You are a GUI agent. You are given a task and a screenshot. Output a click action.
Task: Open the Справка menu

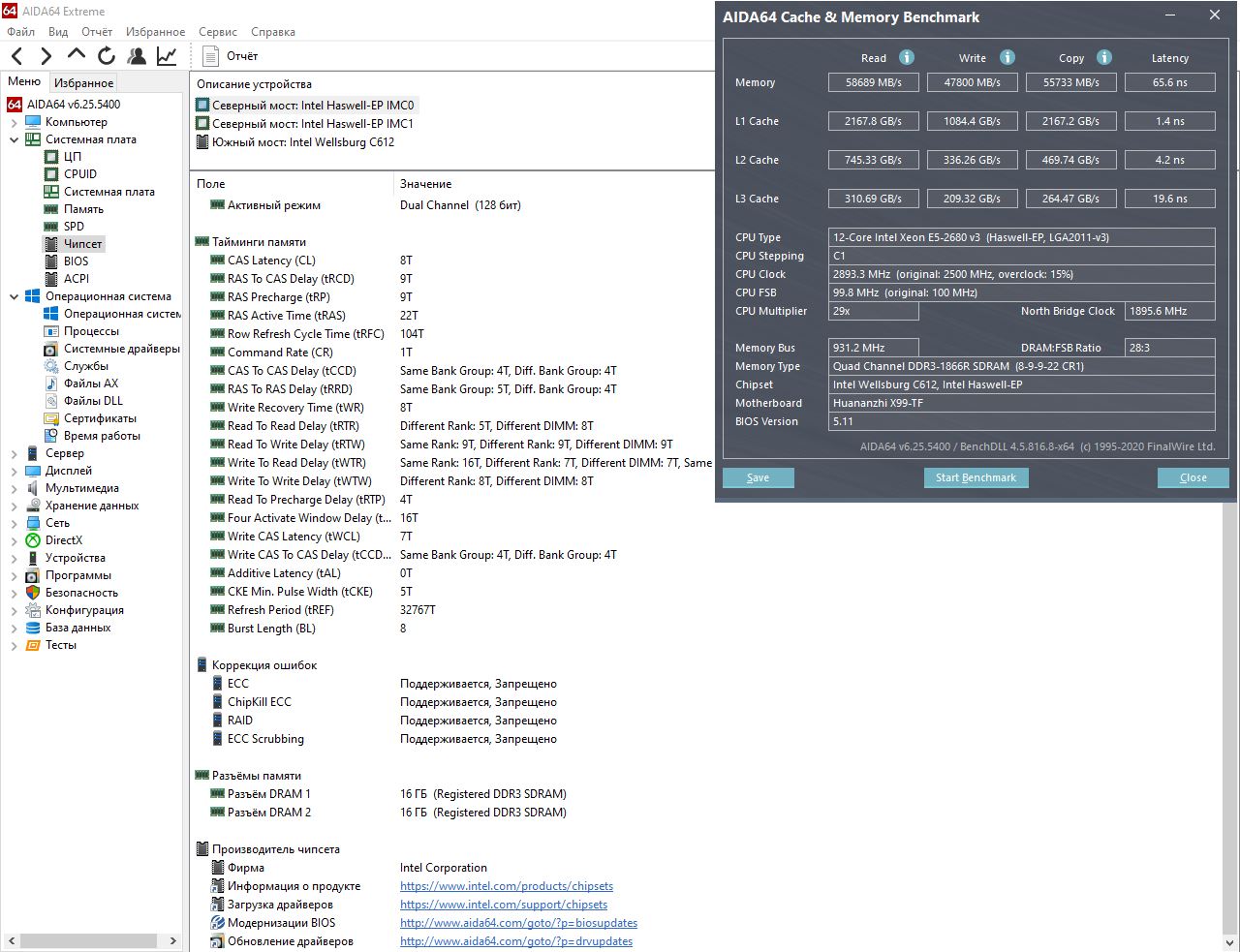point(273,32)
